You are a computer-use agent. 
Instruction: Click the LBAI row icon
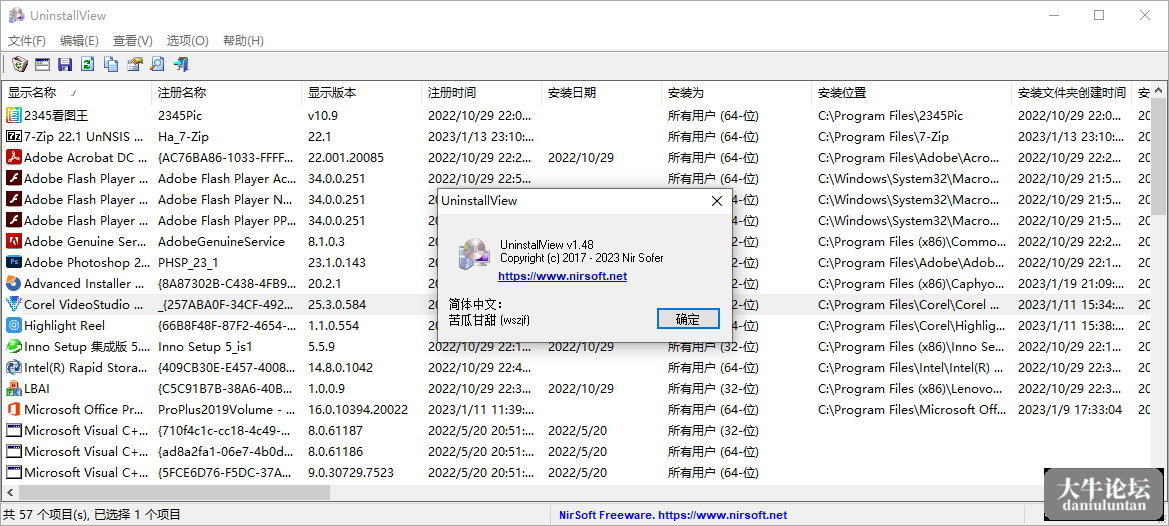(x=13, y=388)
